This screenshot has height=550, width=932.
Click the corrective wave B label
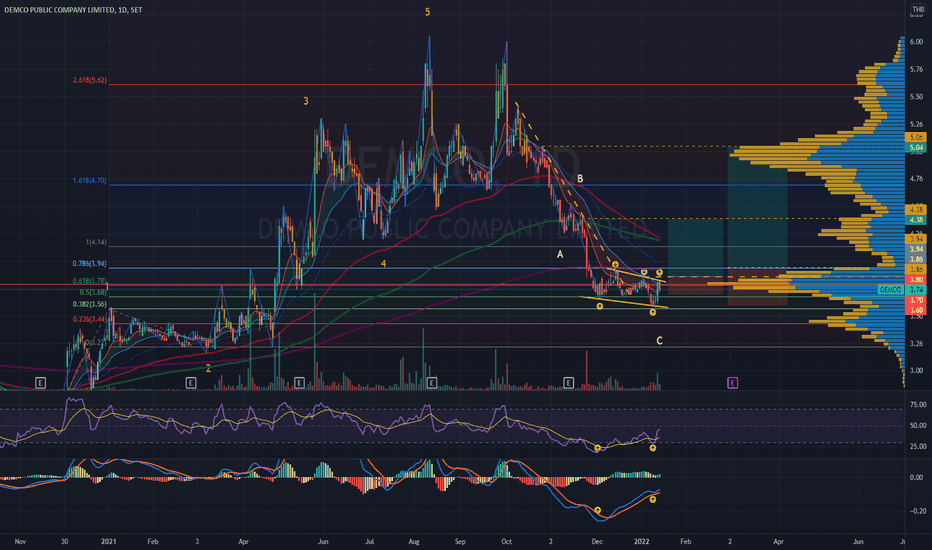[580, 178]
